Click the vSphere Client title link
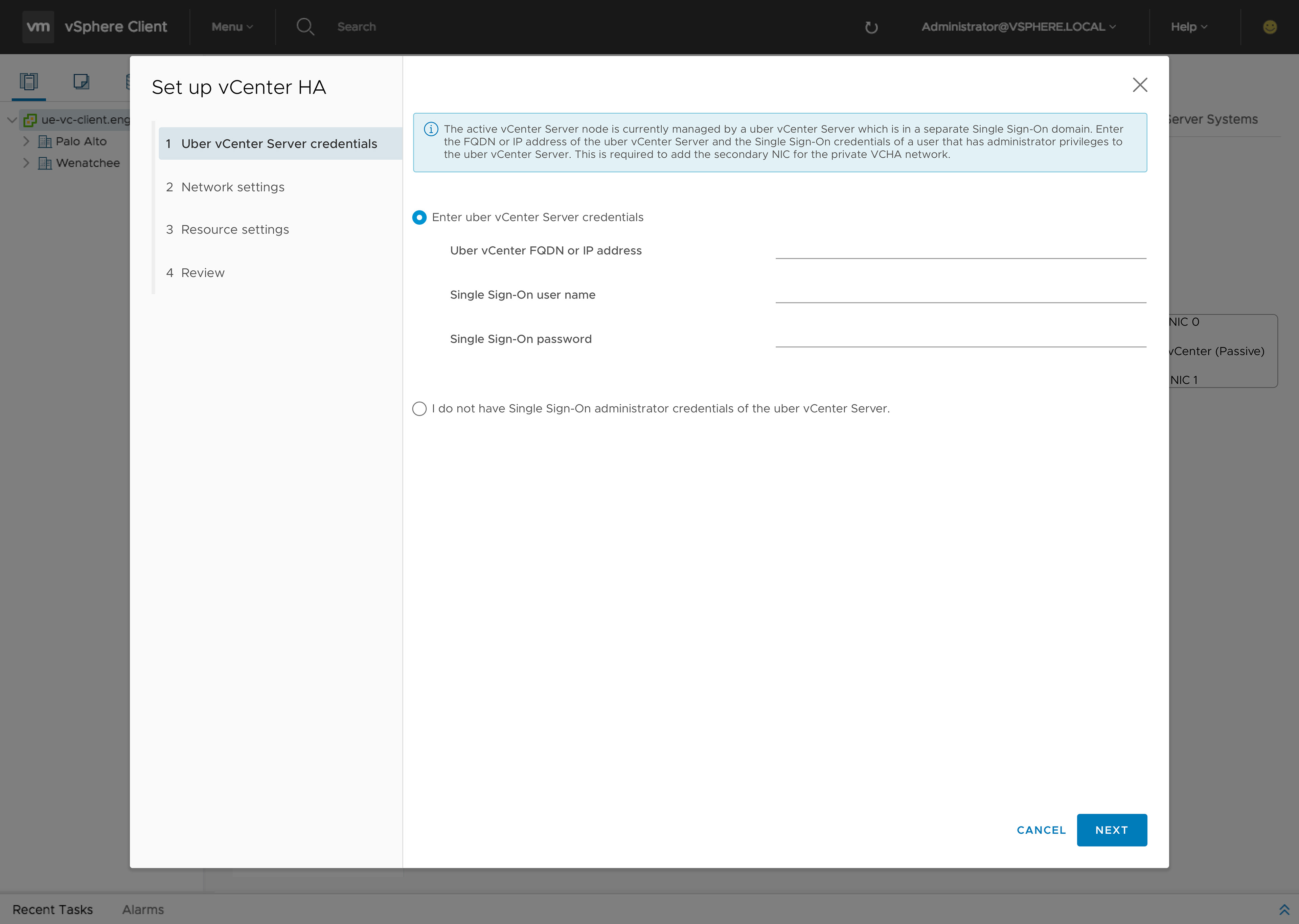This screenshot has height=924, width=1299. pos(115,27)
